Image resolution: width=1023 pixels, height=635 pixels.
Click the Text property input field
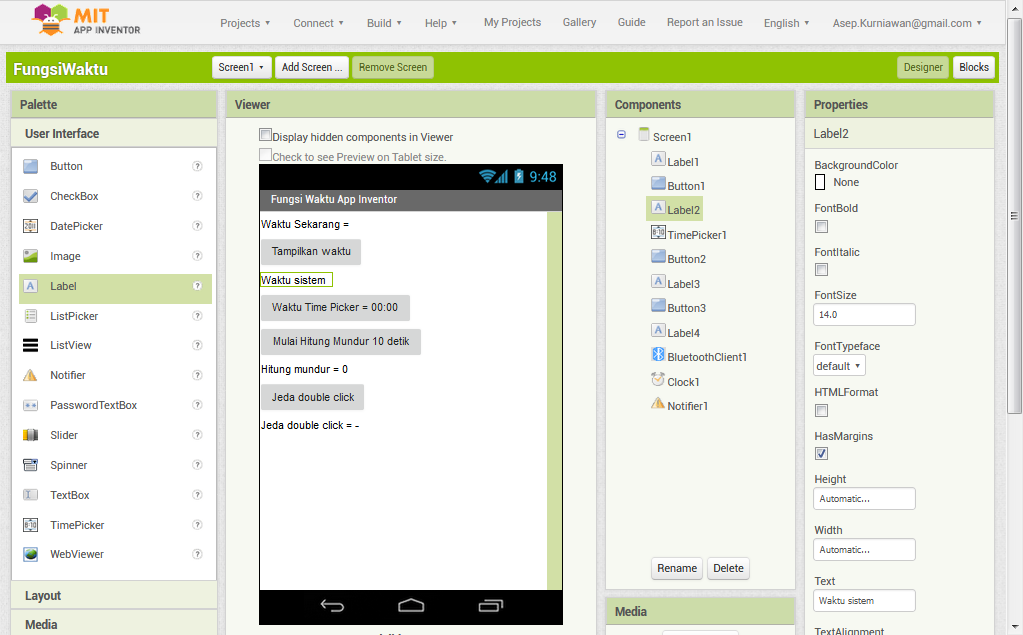tap(864, 601)
